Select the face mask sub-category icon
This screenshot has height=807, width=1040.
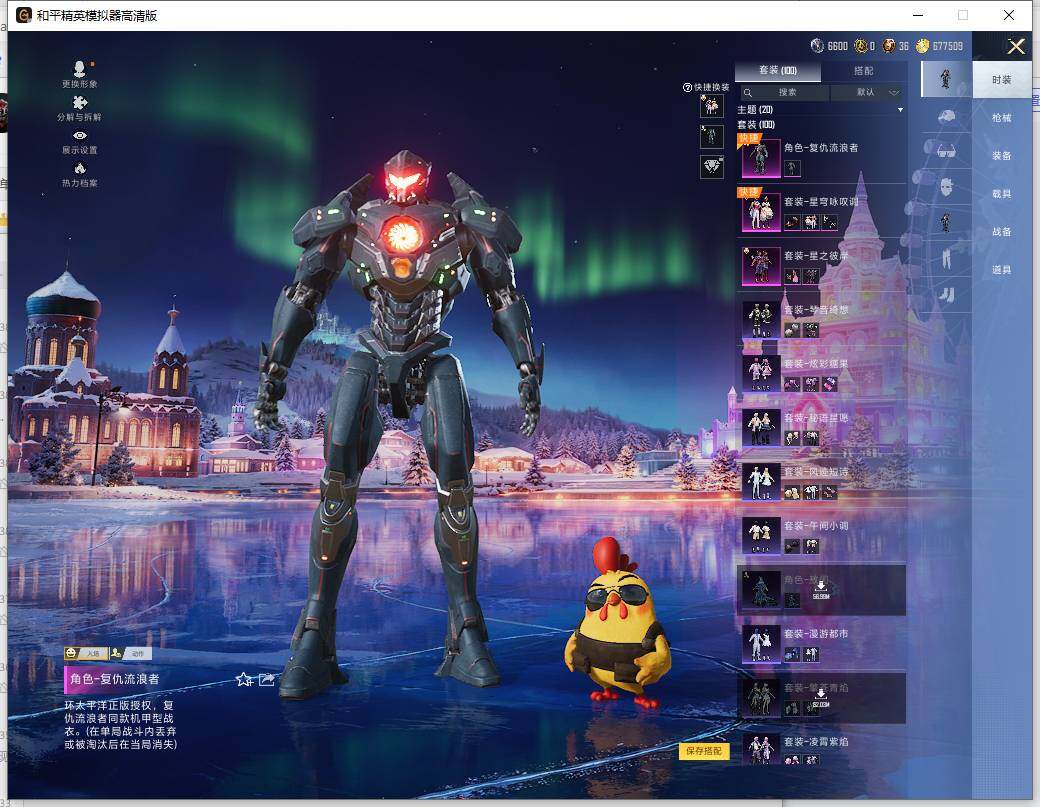[x=946, y=187]
